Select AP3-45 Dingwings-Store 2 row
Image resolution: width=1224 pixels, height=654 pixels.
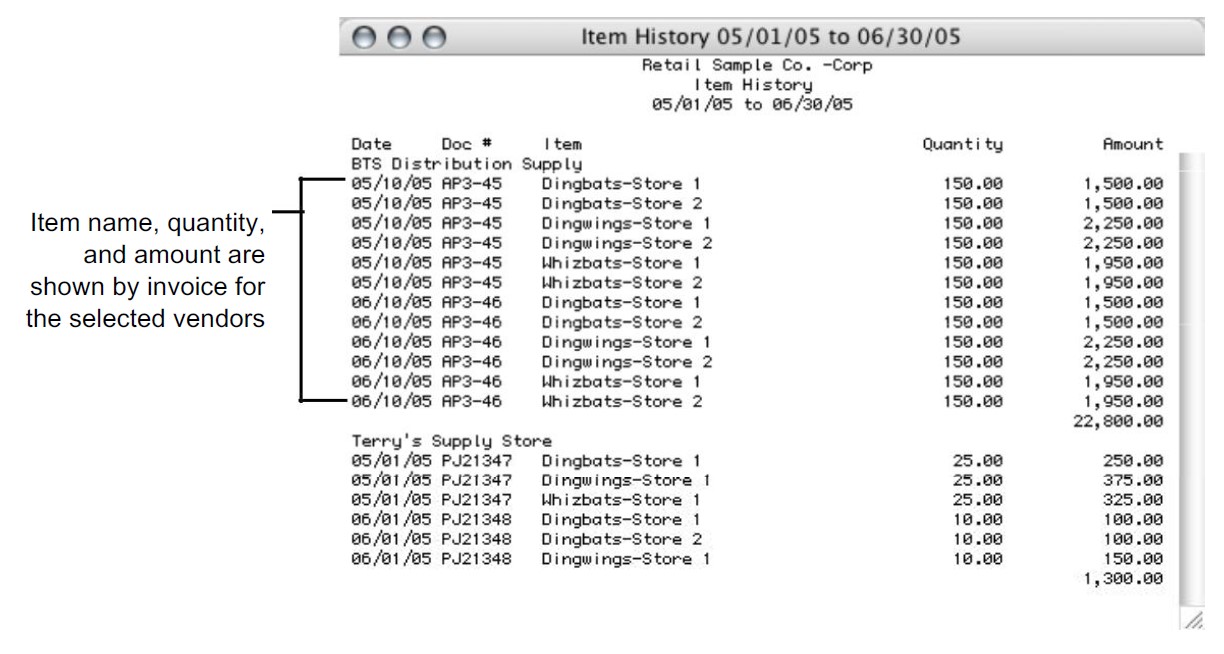coord(757,243)
